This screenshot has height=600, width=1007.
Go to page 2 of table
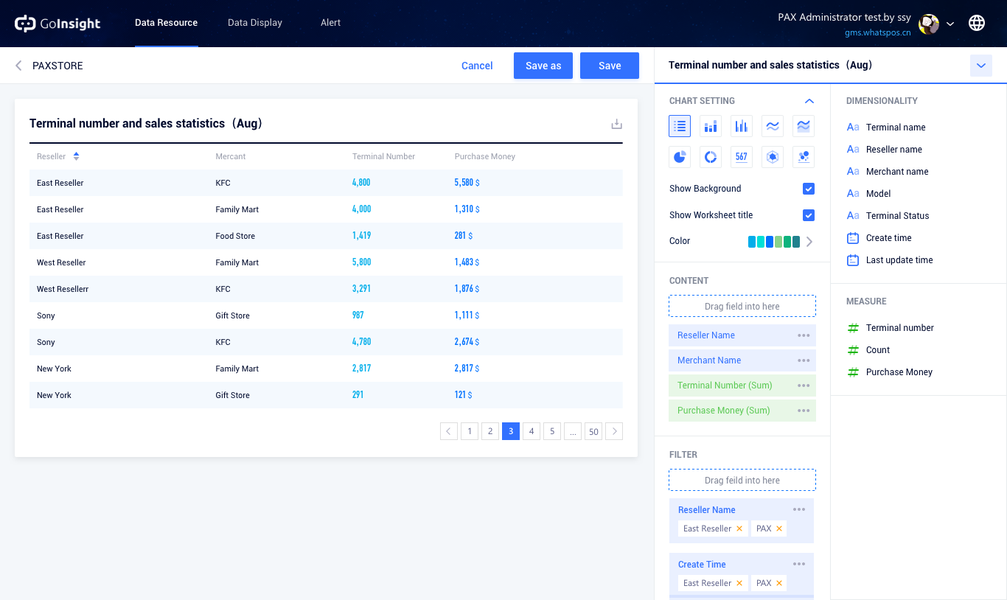(490, 431)
